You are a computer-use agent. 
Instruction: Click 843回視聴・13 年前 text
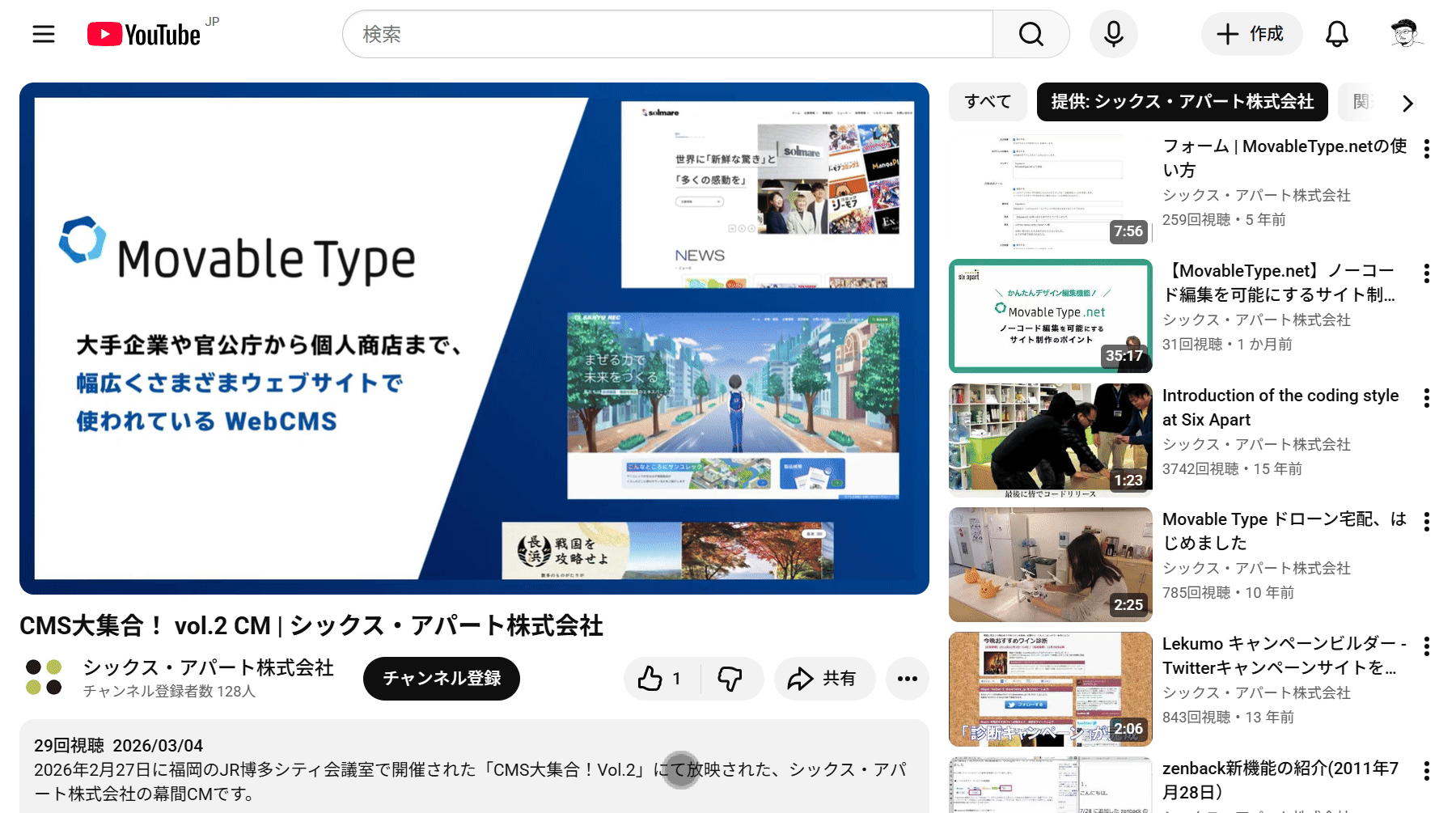[1228, 717]
